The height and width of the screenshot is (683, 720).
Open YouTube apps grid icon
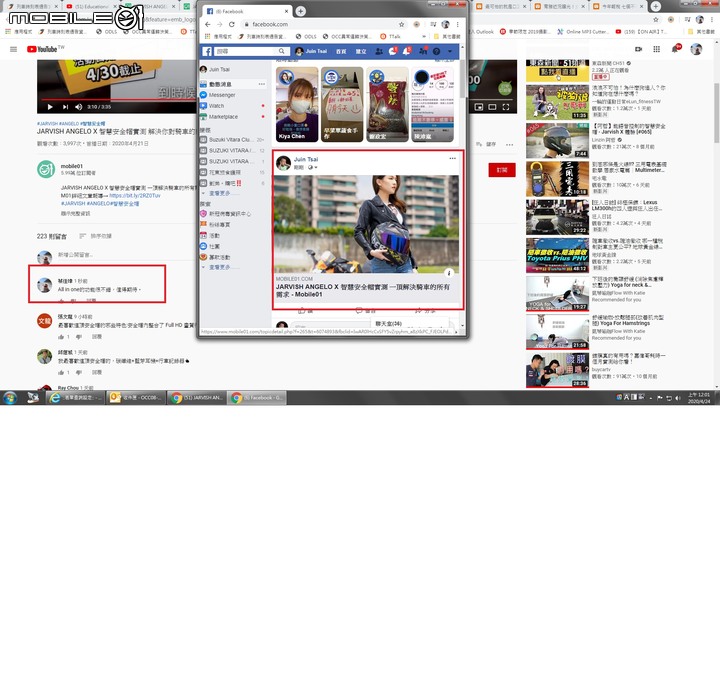click(657, 49)
